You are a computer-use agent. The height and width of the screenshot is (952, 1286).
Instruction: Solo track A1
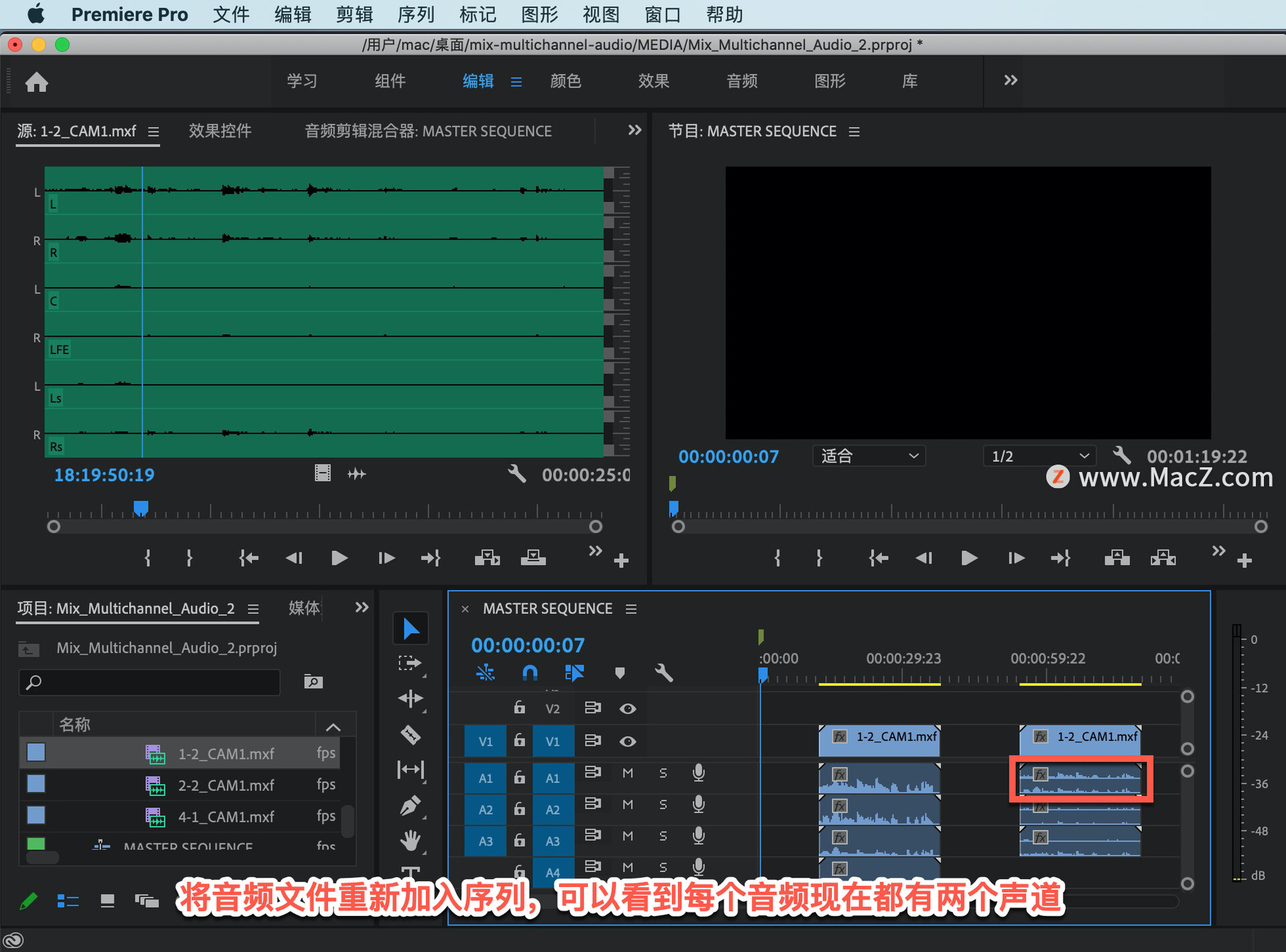click(x=663, y=773)
